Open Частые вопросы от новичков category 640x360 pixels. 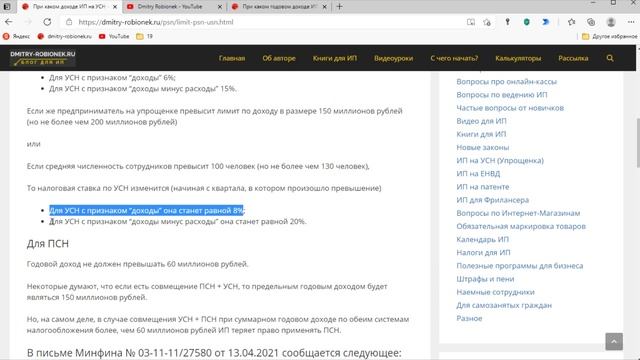click(x=510, y=108)
